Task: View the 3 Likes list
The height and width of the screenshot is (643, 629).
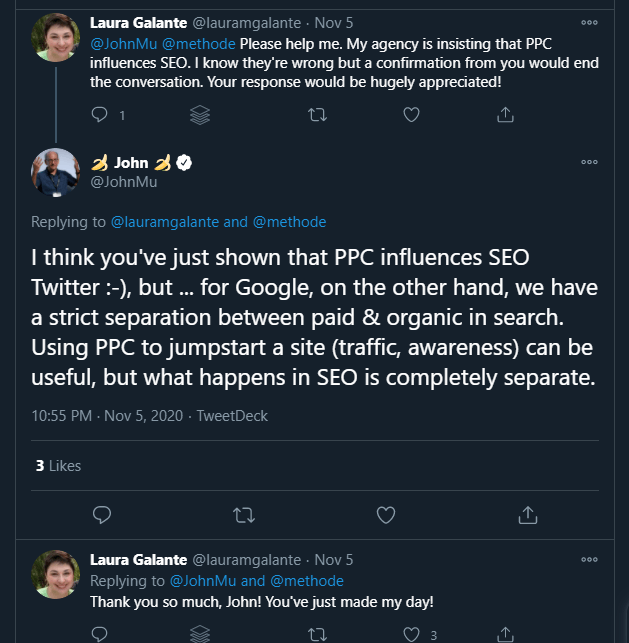Action: [58, 466]
